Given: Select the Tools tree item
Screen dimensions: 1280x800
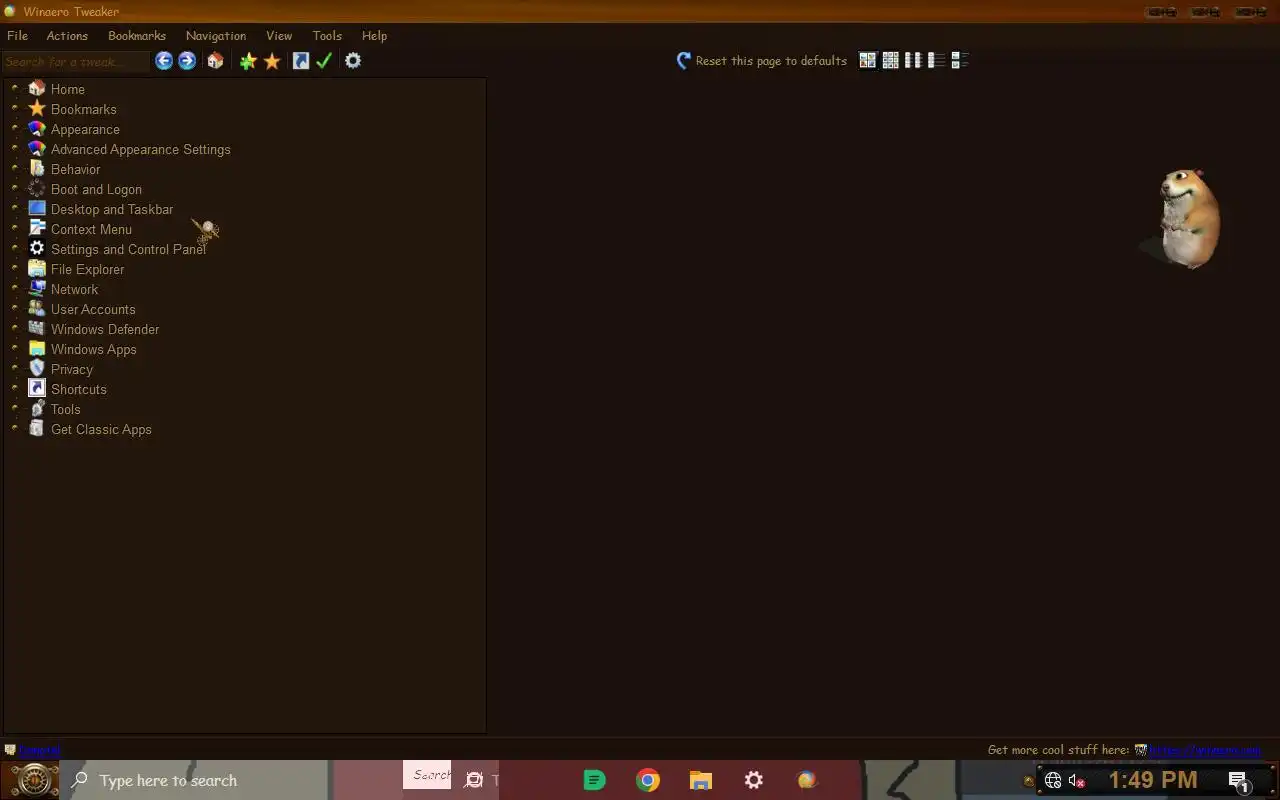Looking at the screenshot, I should pos(65,409).
